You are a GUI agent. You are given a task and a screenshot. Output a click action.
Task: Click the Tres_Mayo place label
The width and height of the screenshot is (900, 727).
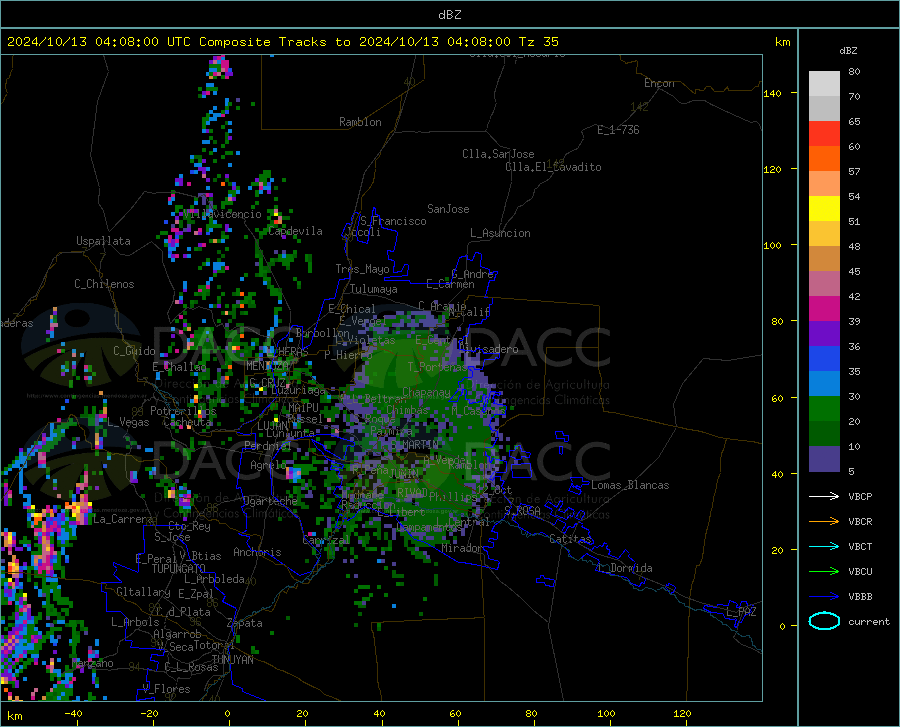pyautogui.click(x=362, y=269)
